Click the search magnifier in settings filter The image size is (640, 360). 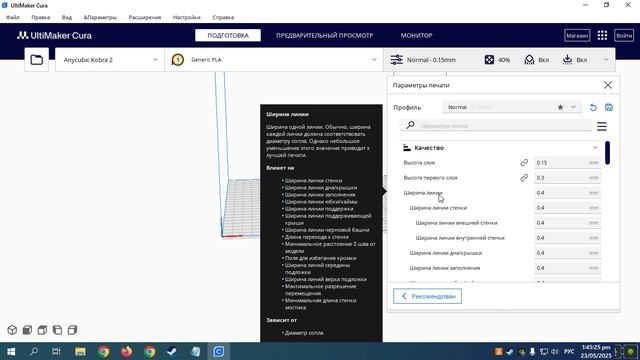pos(411,125)
